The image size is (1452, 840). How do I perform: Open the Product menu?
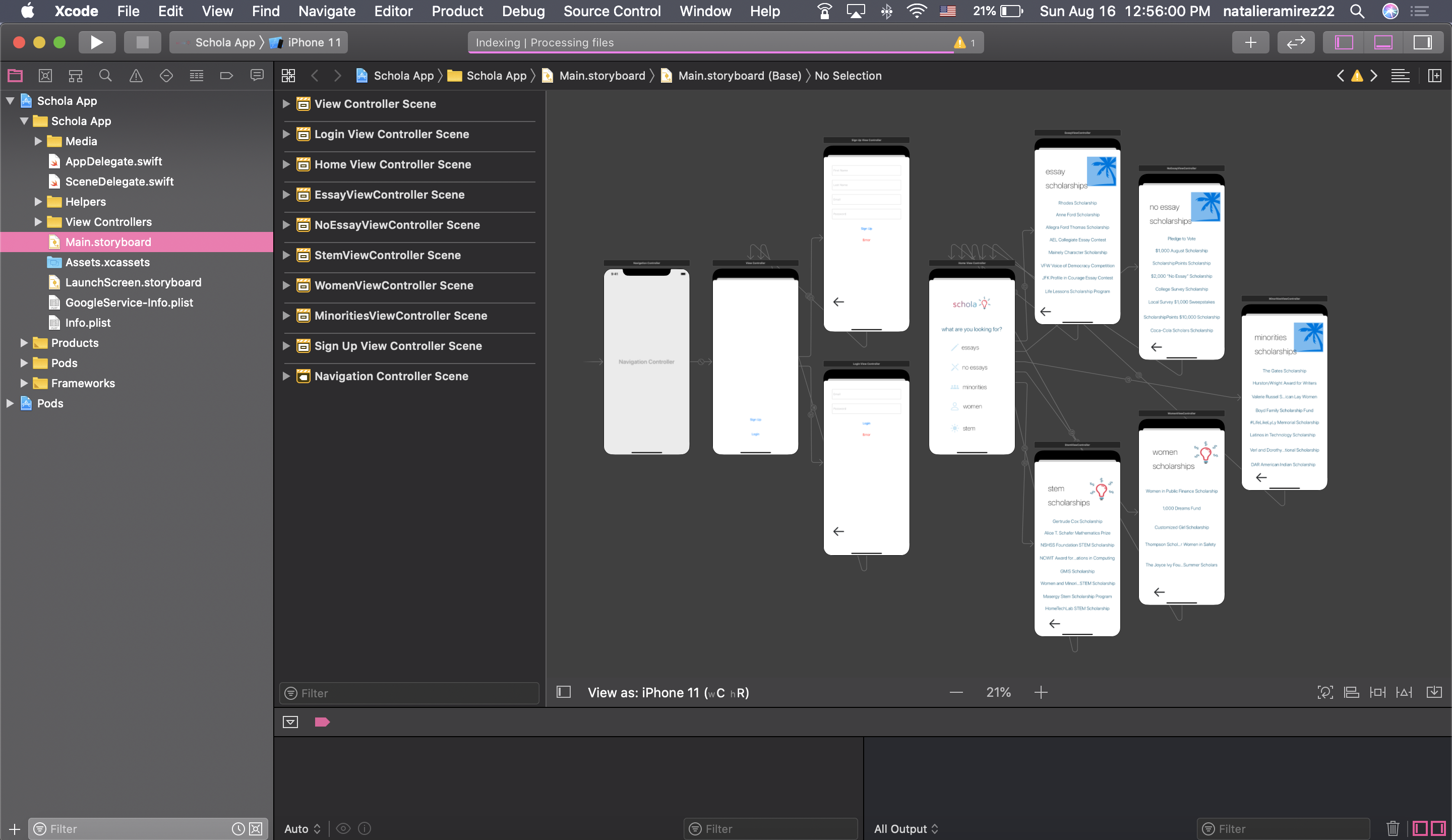tap(457, 11)
